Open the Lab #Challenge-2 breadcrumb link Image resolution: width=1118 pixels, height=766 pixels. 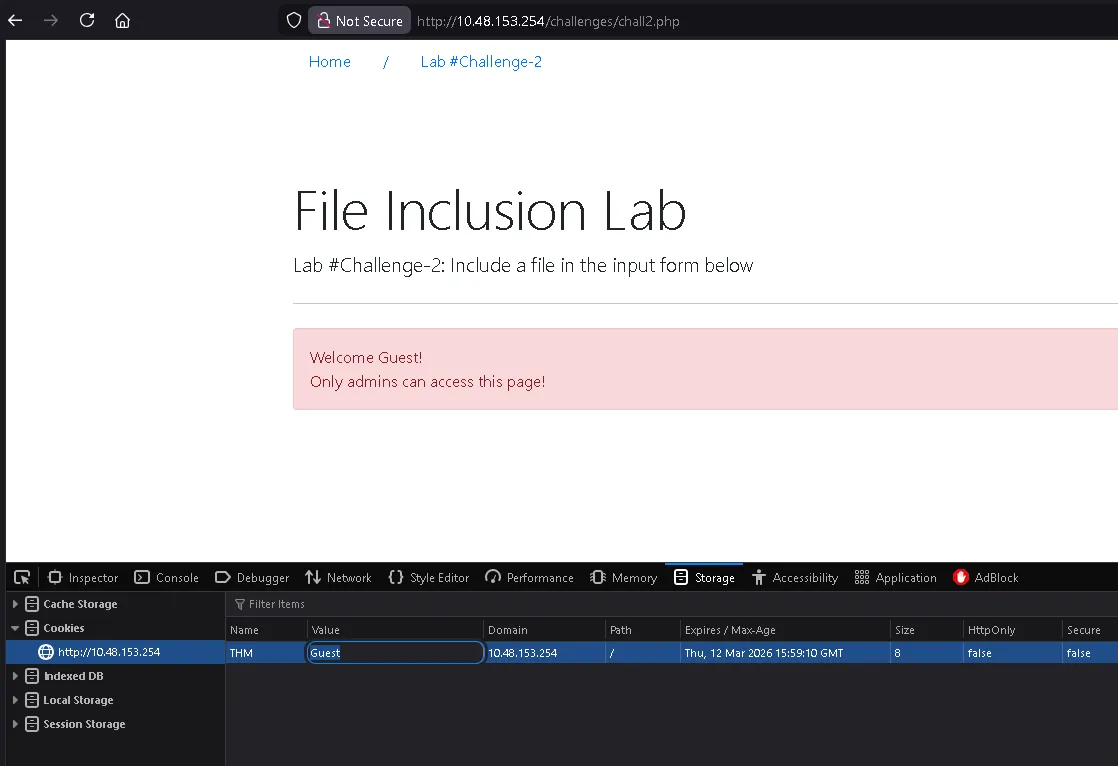(481, 62)
